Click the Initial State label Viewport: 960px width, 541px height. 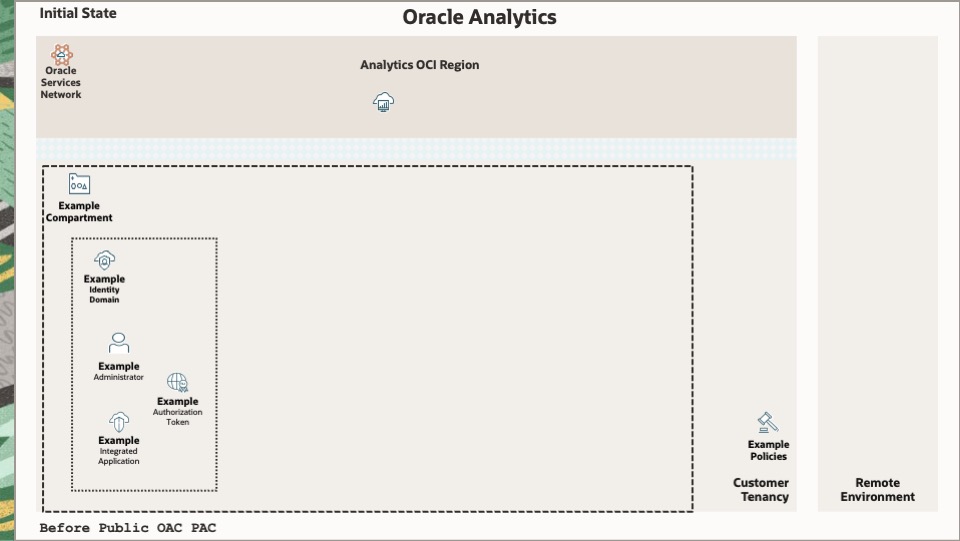pyautogui.click(x=78, y=14)
